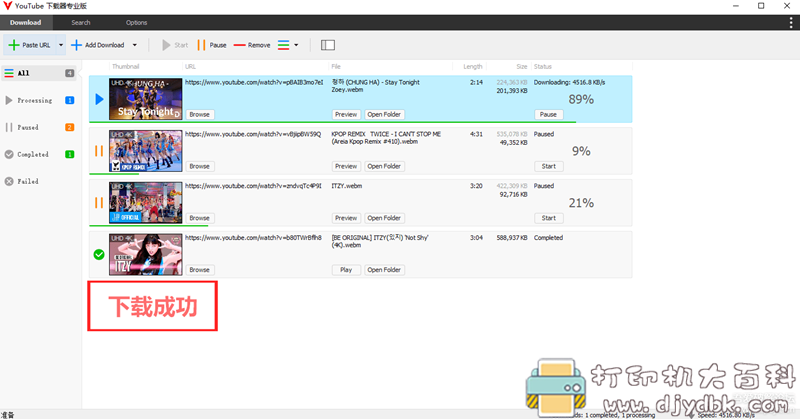Viewport: 800px width, 419px height.
Task: Open the TWICE KPOP REMIX thumbnail
Action: click(145, 151)
